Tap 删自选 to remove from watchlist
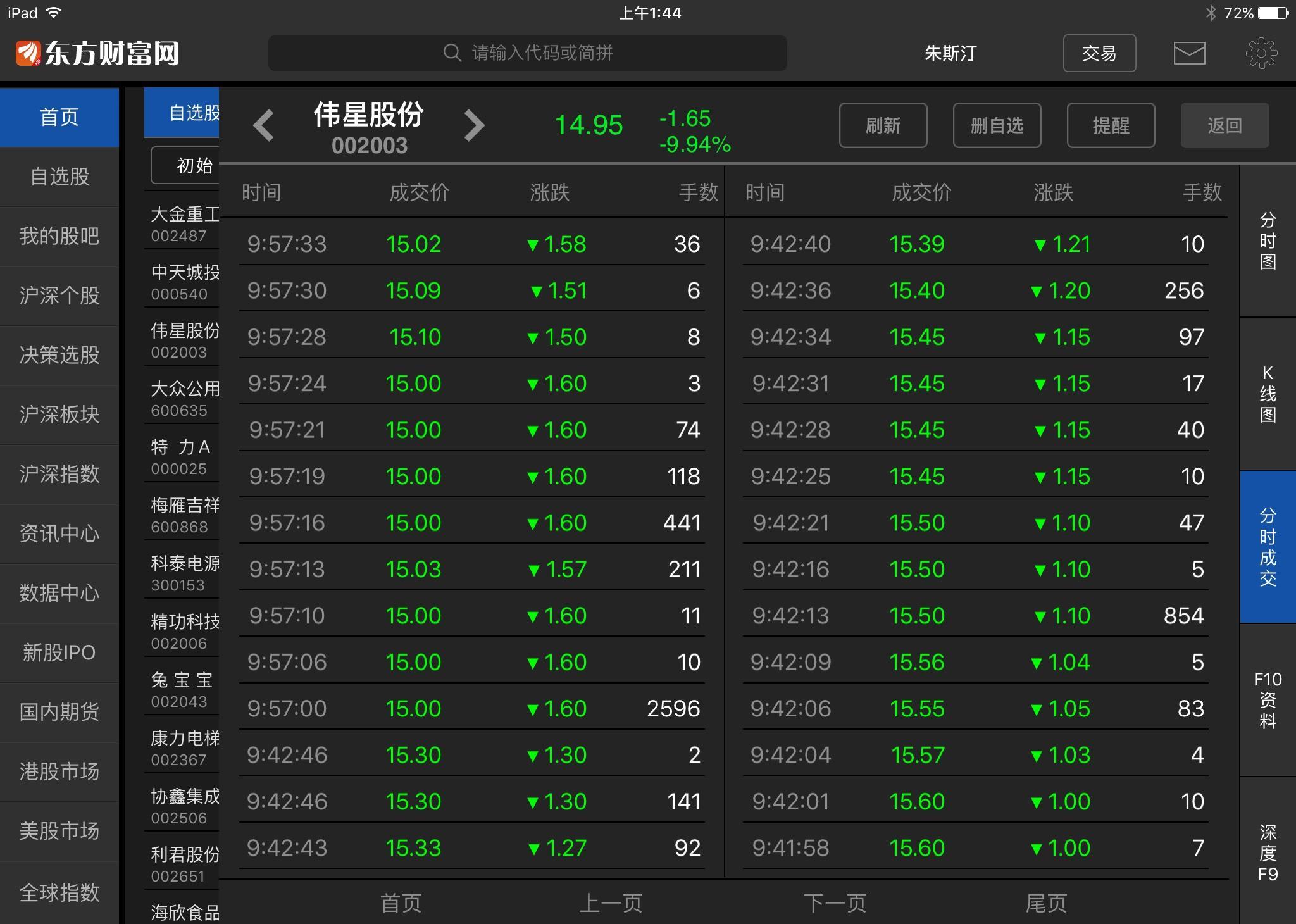 (997, 125)
